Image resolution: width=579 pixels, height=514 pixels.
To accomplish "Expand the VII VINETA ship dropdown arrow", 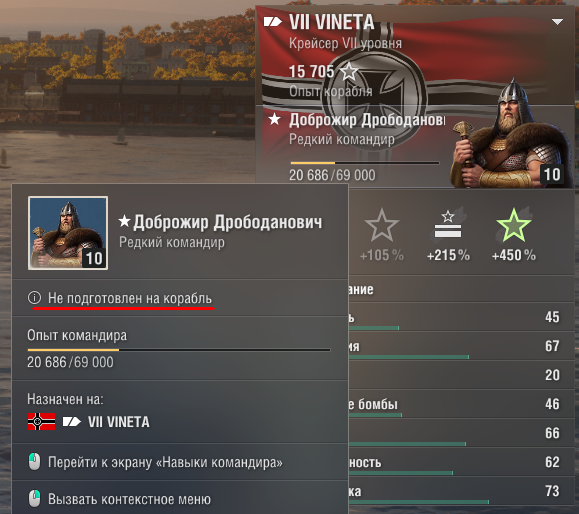I will pyautogui.click(x=557, y=22).
